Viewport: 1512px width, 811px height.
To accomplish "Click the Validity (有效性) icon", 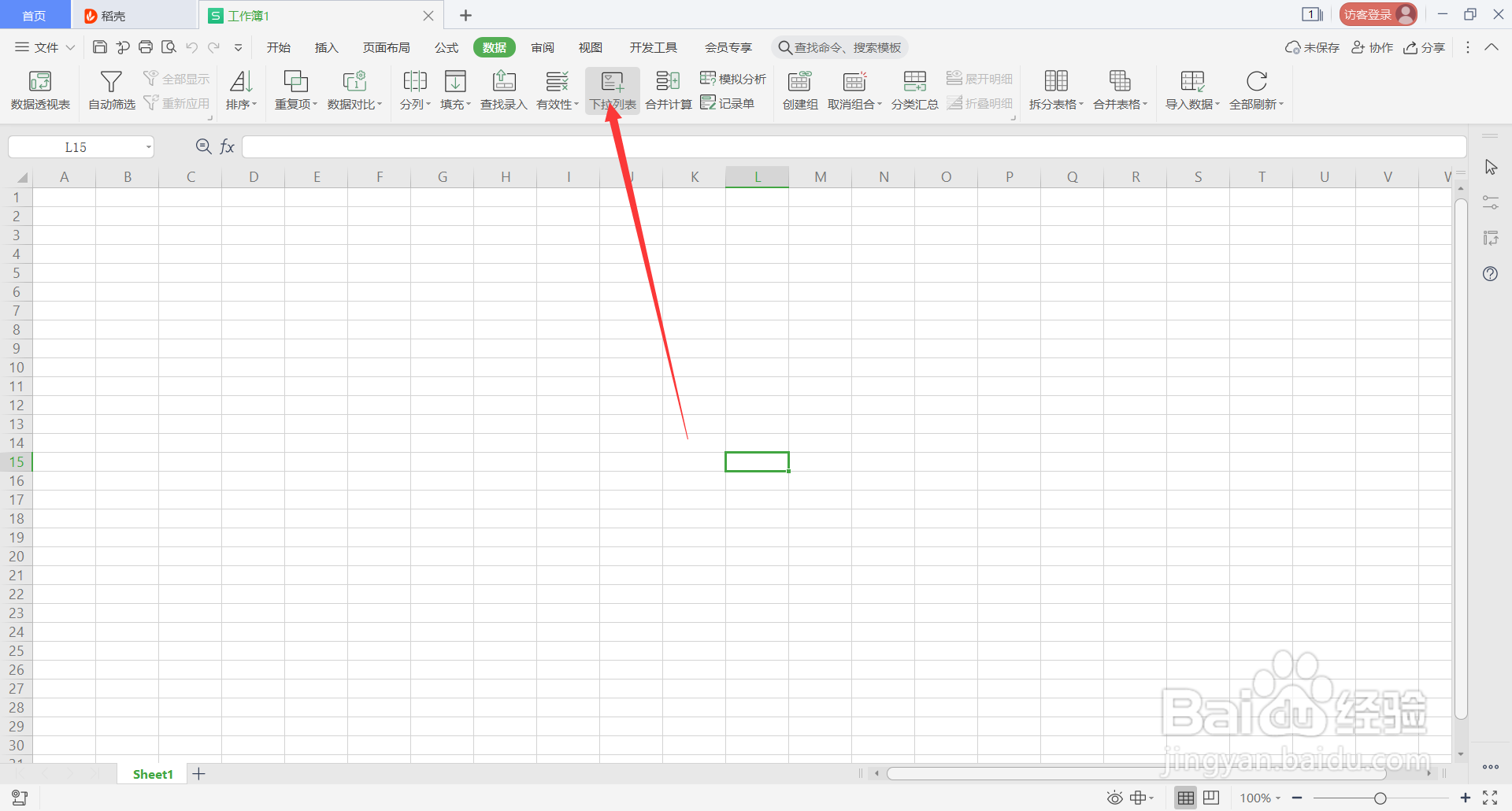I will tap(557, 81).
